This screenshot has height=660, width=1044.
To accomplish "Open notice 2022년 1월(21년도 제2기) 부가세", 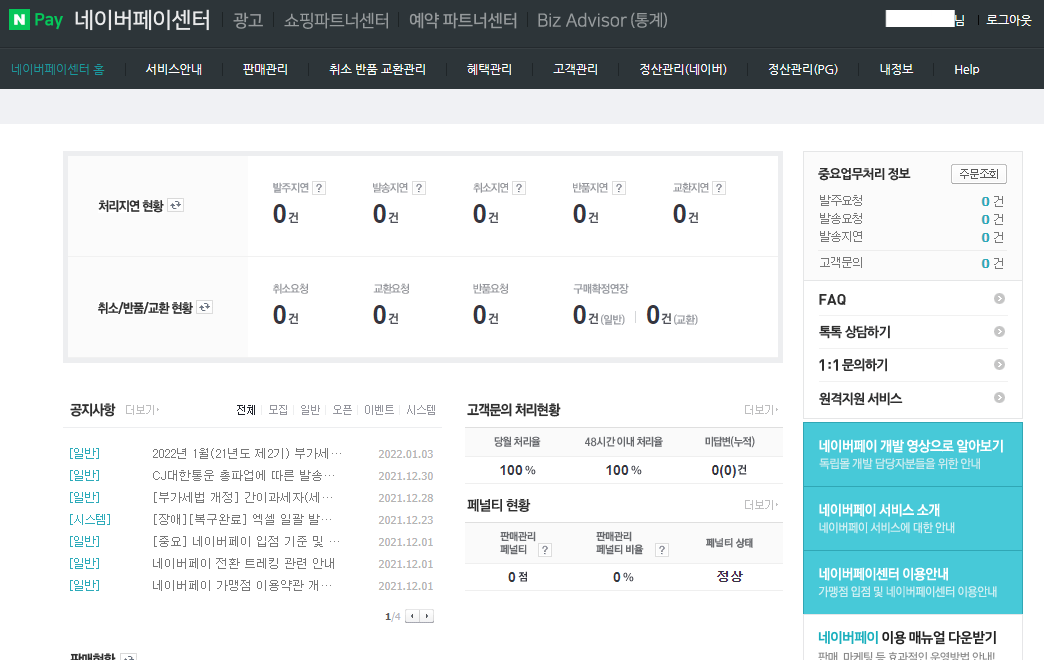I will pos(247,454).
